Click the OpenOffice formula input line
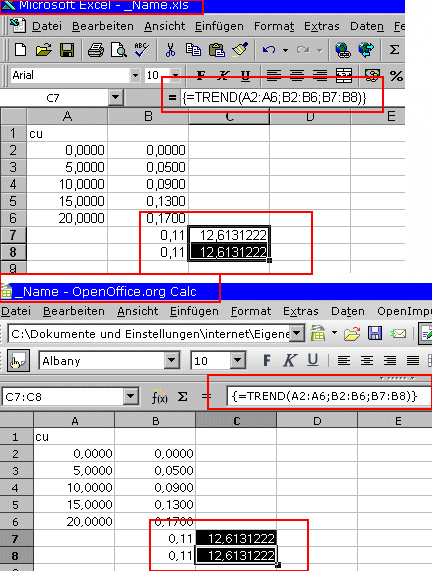This screenshot has height=571, width=432. tap(329, 396)
